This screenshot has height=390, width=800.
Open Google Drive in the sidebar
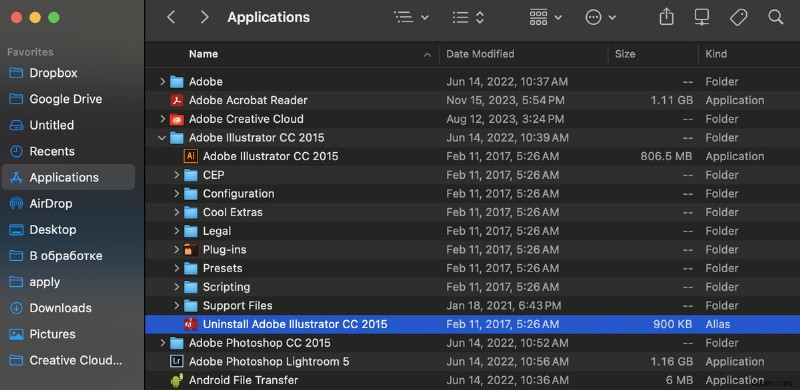(x=67, y=99)
